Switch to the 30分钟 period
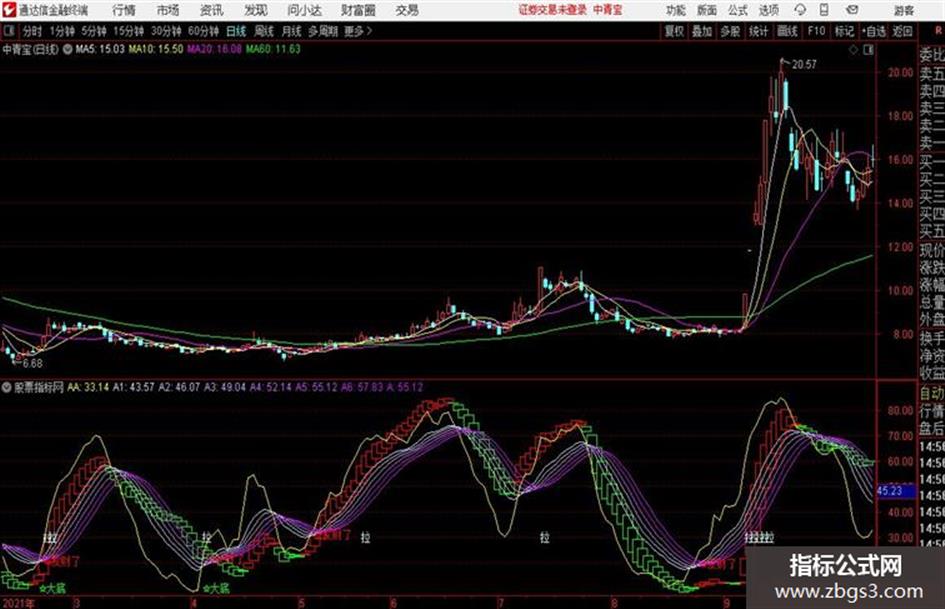The height and width of the screenshot is (609, 945). [166, 31]
